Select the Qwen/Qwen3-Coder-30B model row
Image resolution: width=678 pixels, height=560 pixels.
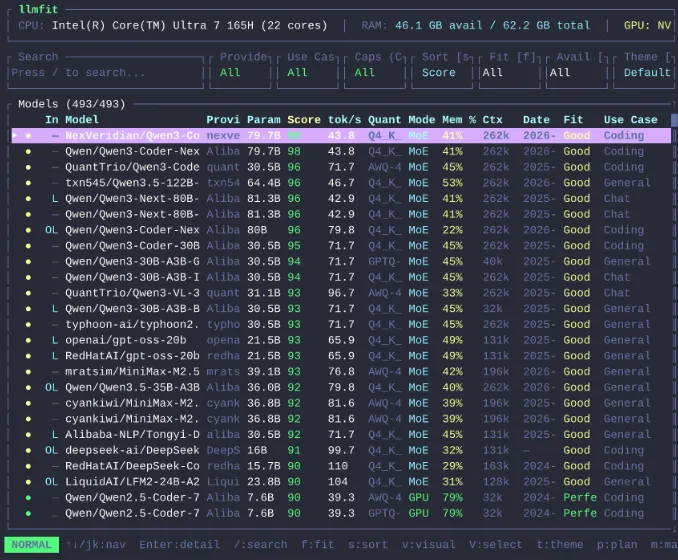tap(341, 246)
